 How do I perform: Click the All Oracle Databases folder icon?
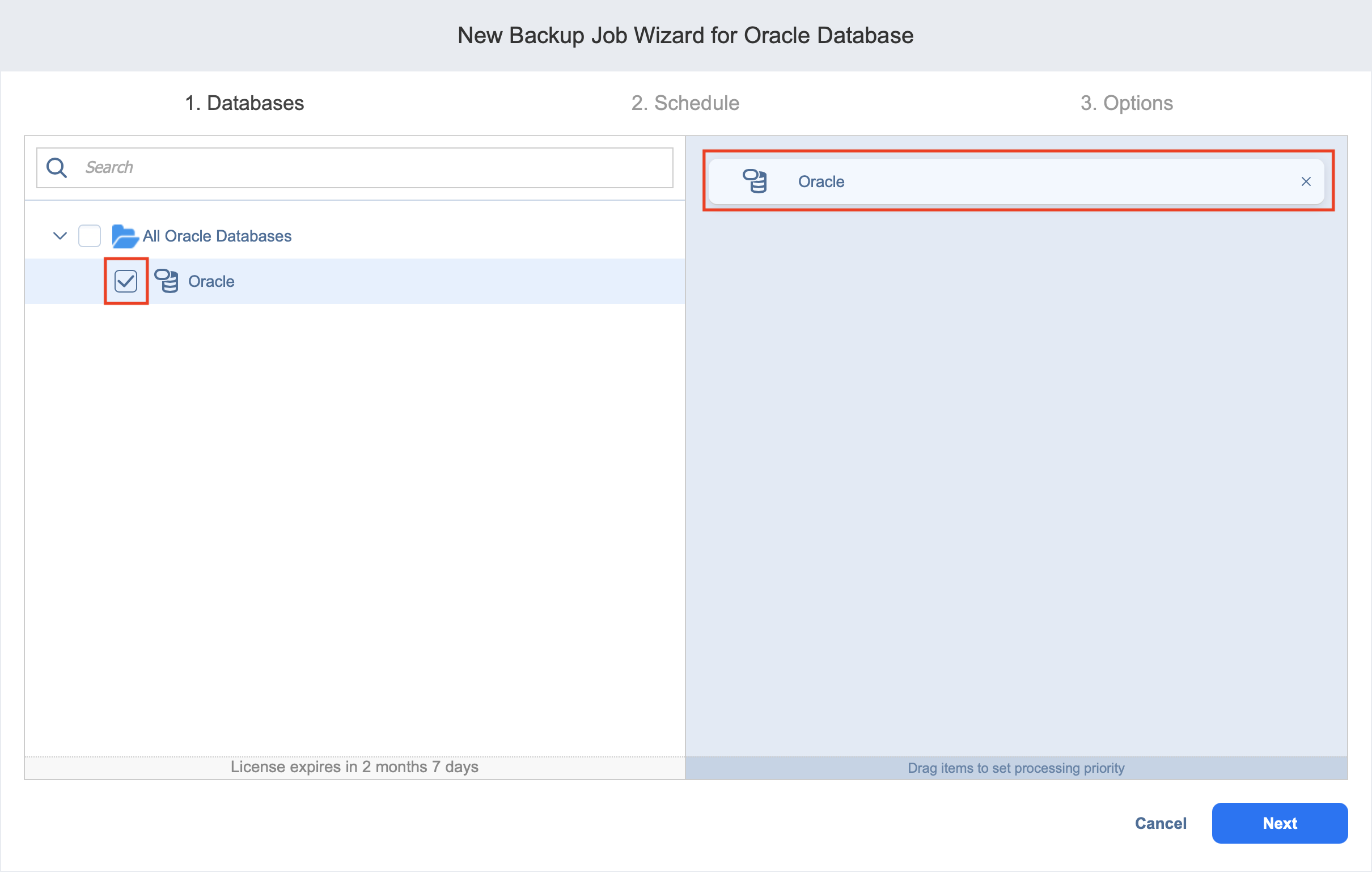[125, 236]
